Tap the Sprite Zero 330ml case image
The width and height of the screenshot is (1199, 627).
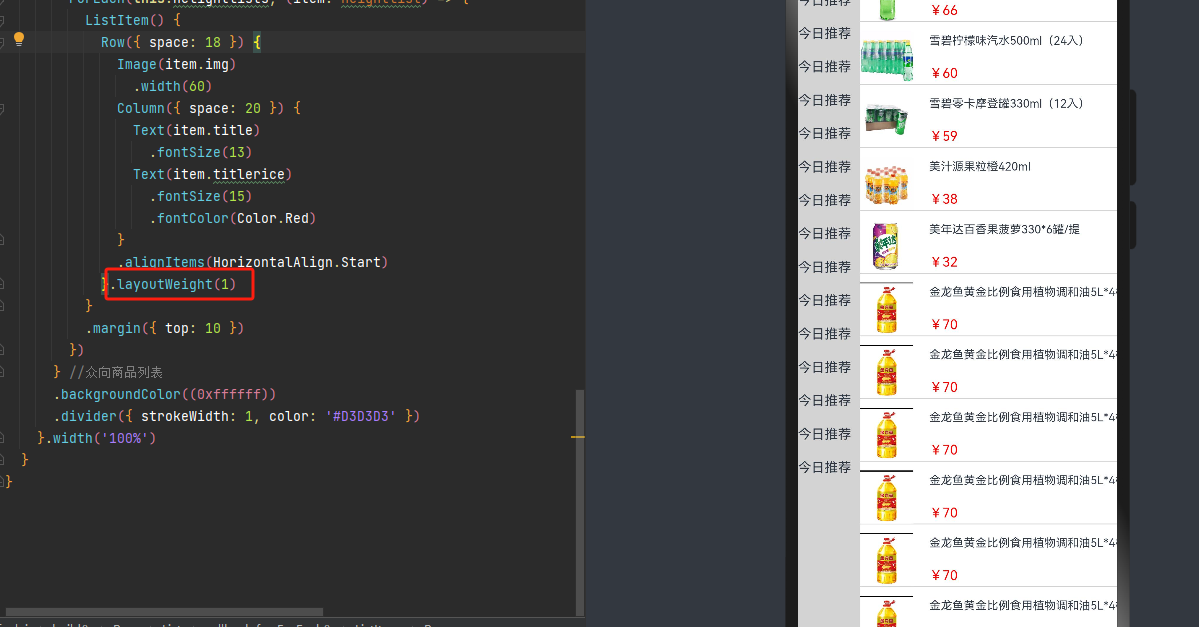point(887,117)
